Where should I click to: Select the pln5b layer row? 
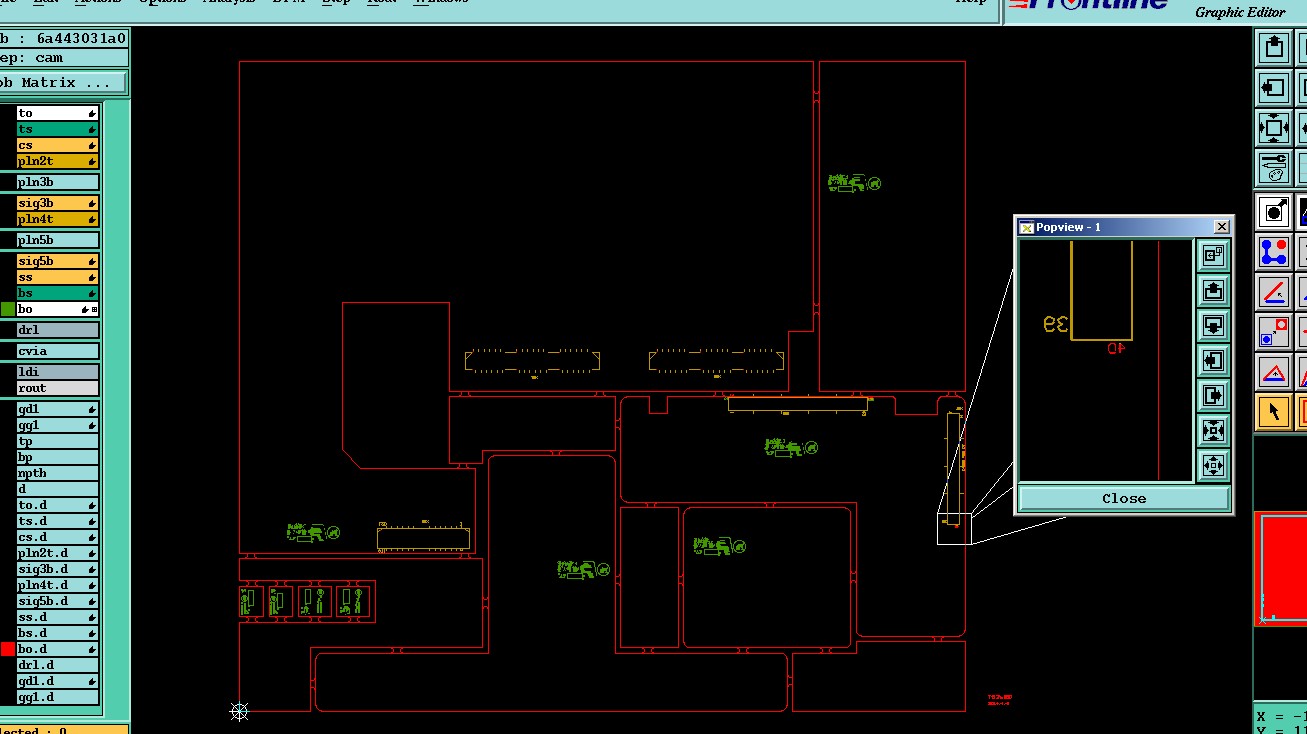pos(58,240)
